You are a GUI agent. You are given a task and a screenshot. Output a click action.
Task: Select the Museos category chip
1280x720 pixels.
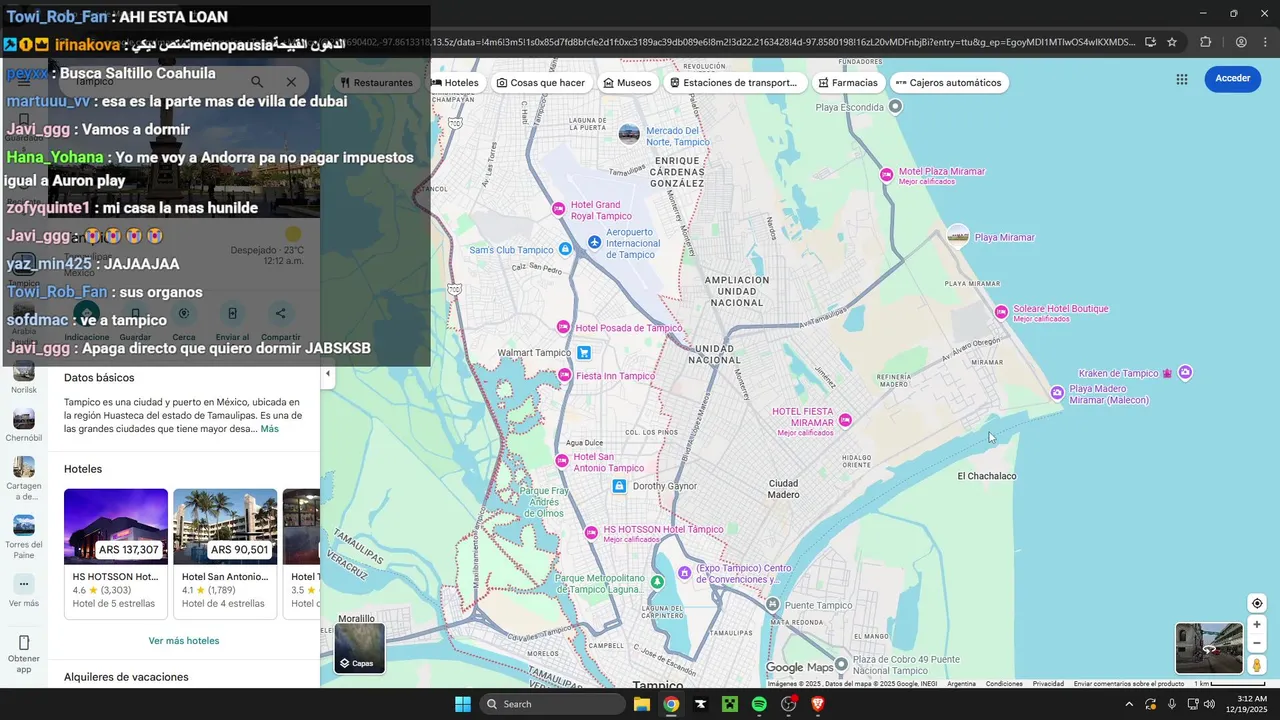[x=628, y=83]
